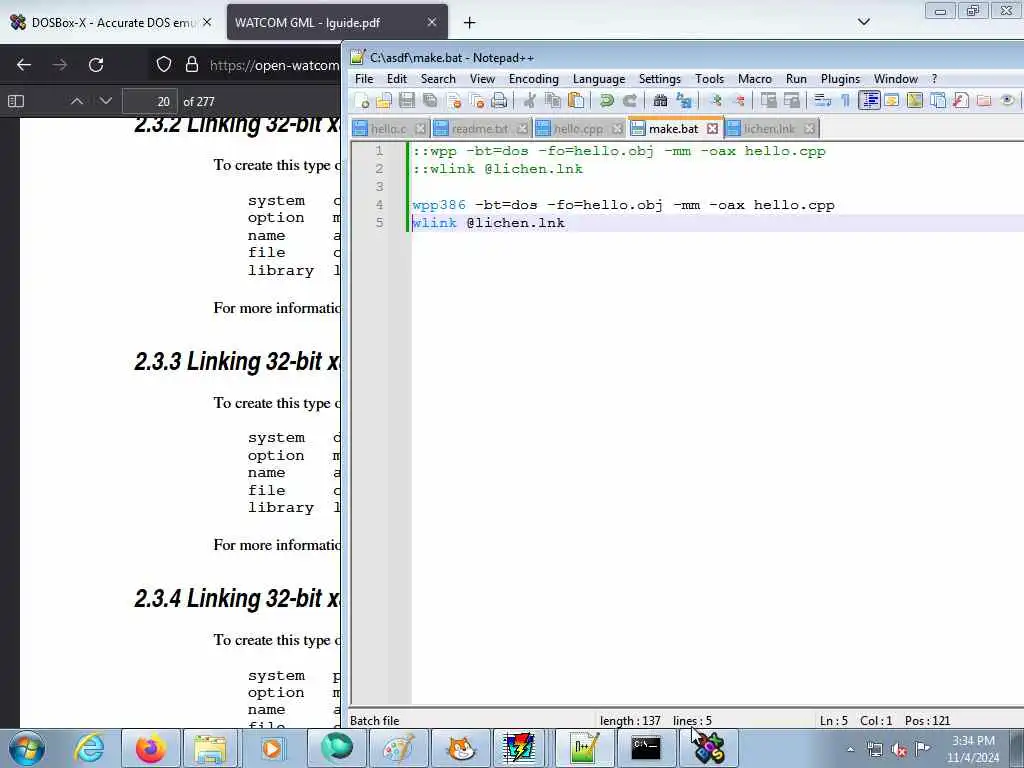Click the Print toolbar icon
The height and width of the screenshot is (768, 1024).
pyautogui.click(x=499, y=101)
